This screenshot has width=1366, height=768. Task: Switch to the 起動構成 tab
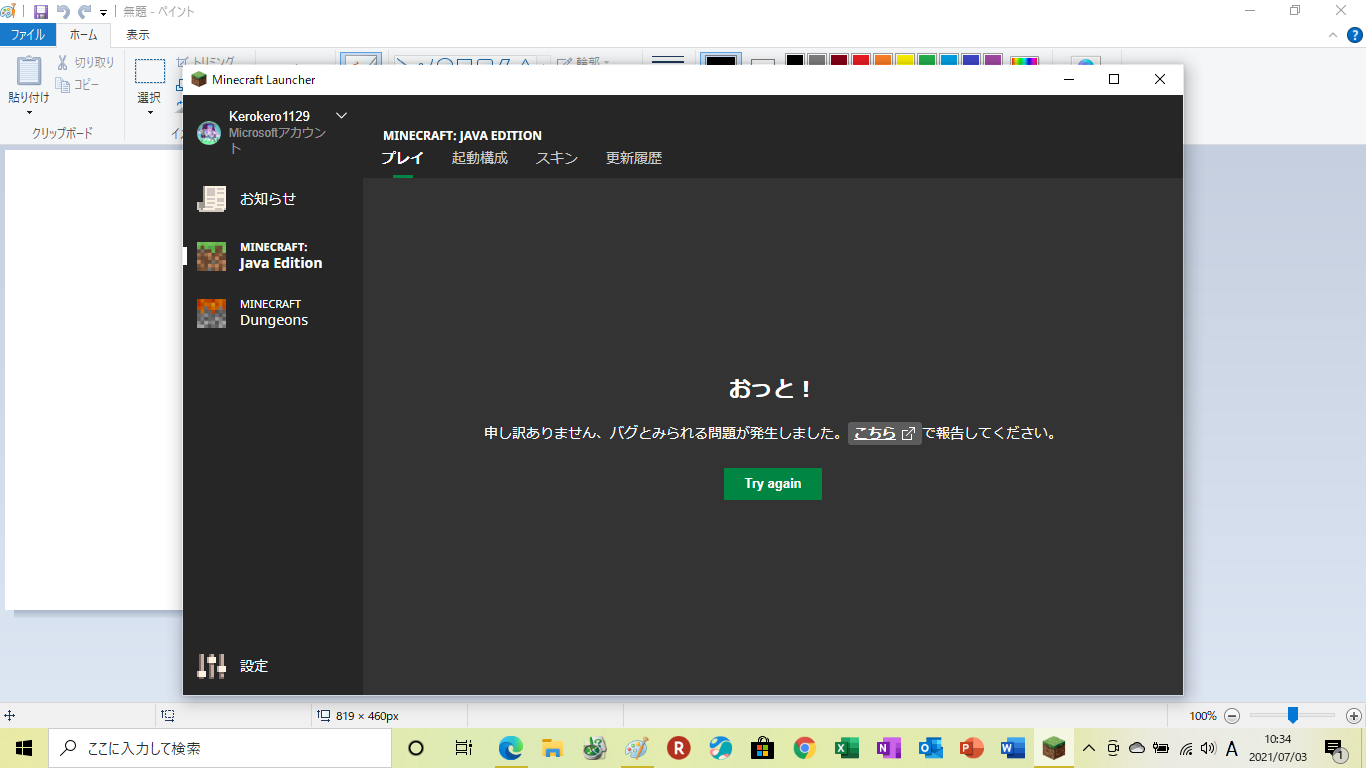coord(479,158)
